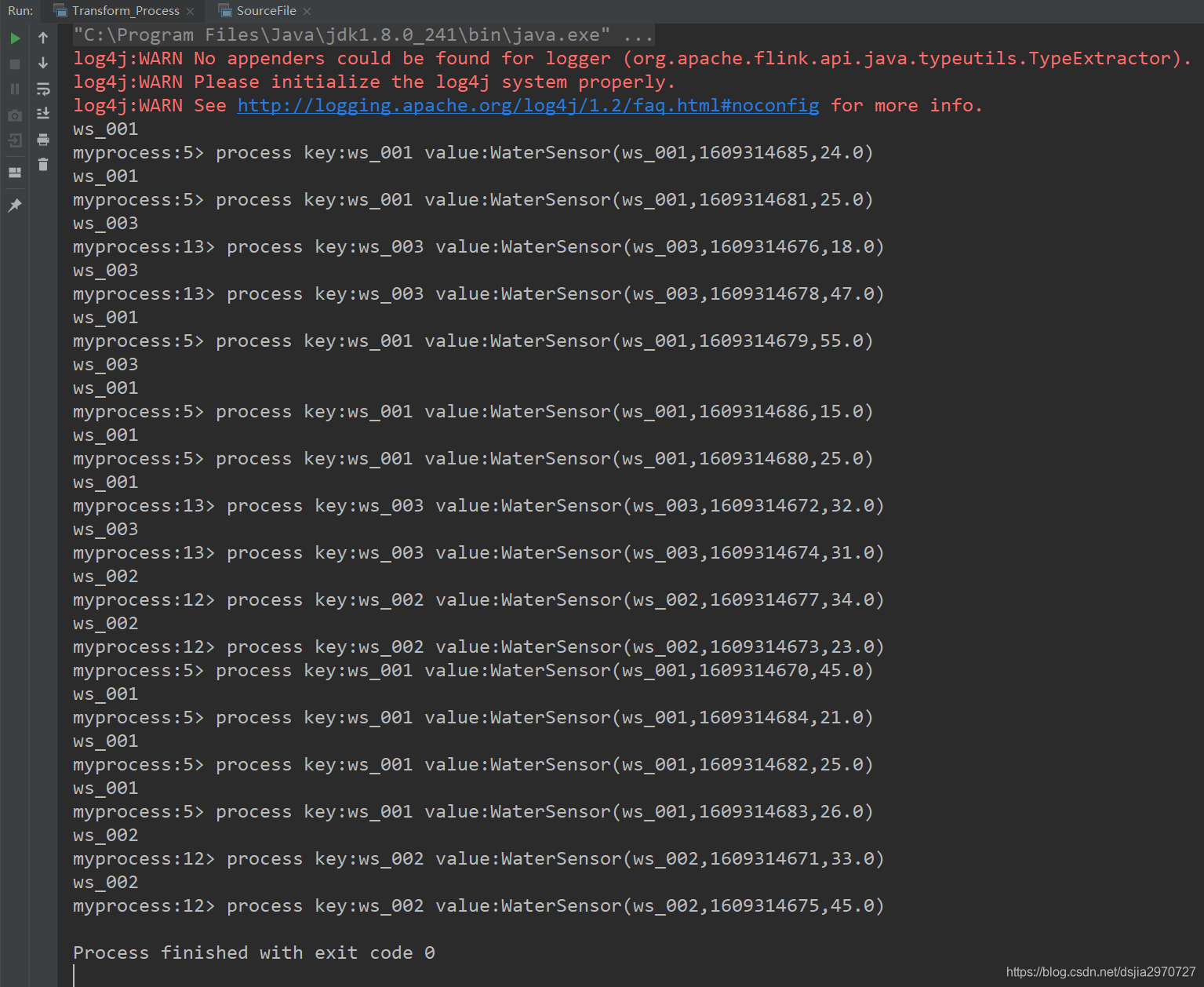Click the line with WaterSensor(ws_001,1609314679,55.0)
This screenshot has height=987, width=1204.
click(473, 341)
